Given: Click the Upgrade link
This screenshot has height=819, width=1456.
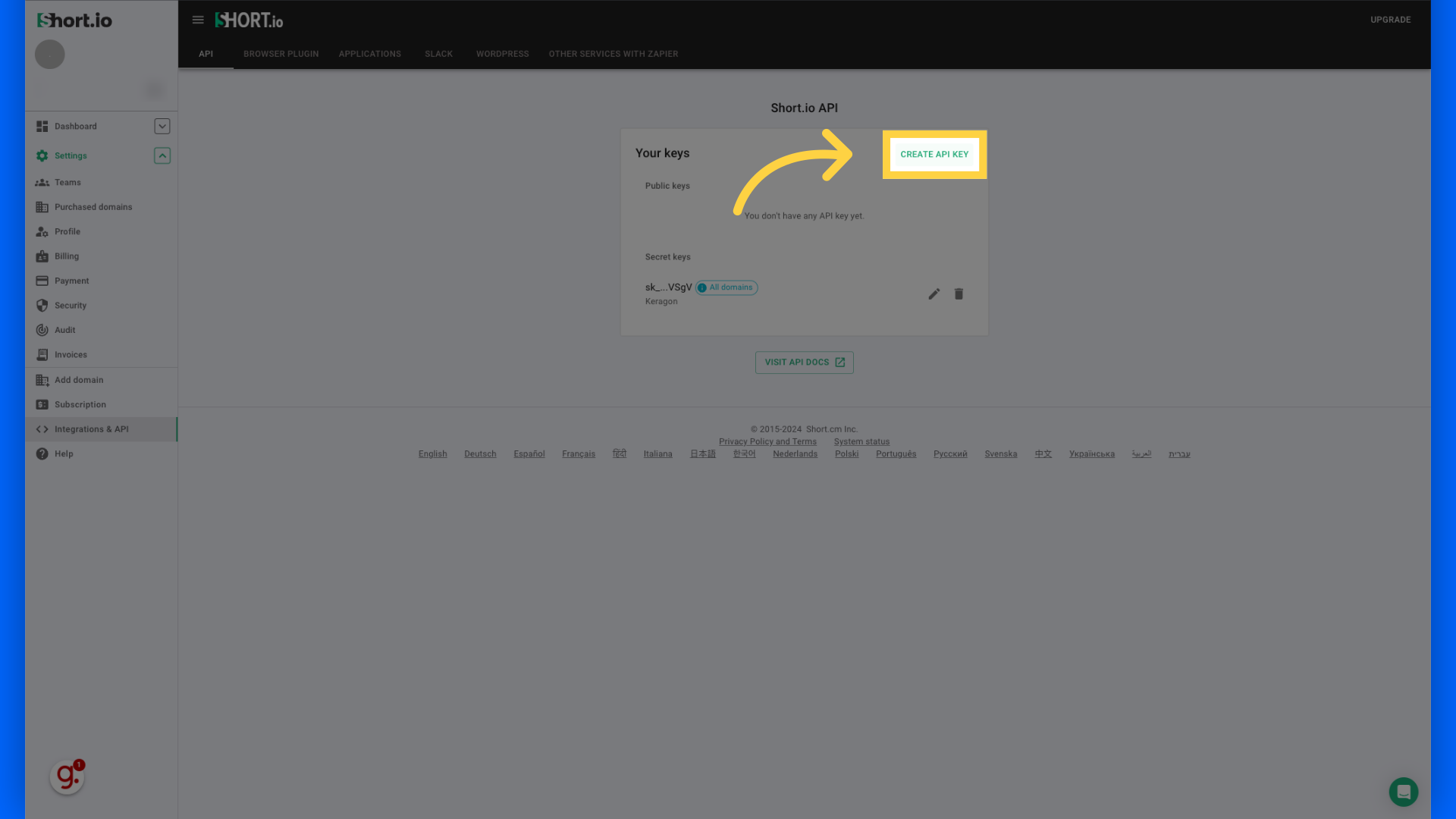Looking at the screenshot, I should 1391,20.
